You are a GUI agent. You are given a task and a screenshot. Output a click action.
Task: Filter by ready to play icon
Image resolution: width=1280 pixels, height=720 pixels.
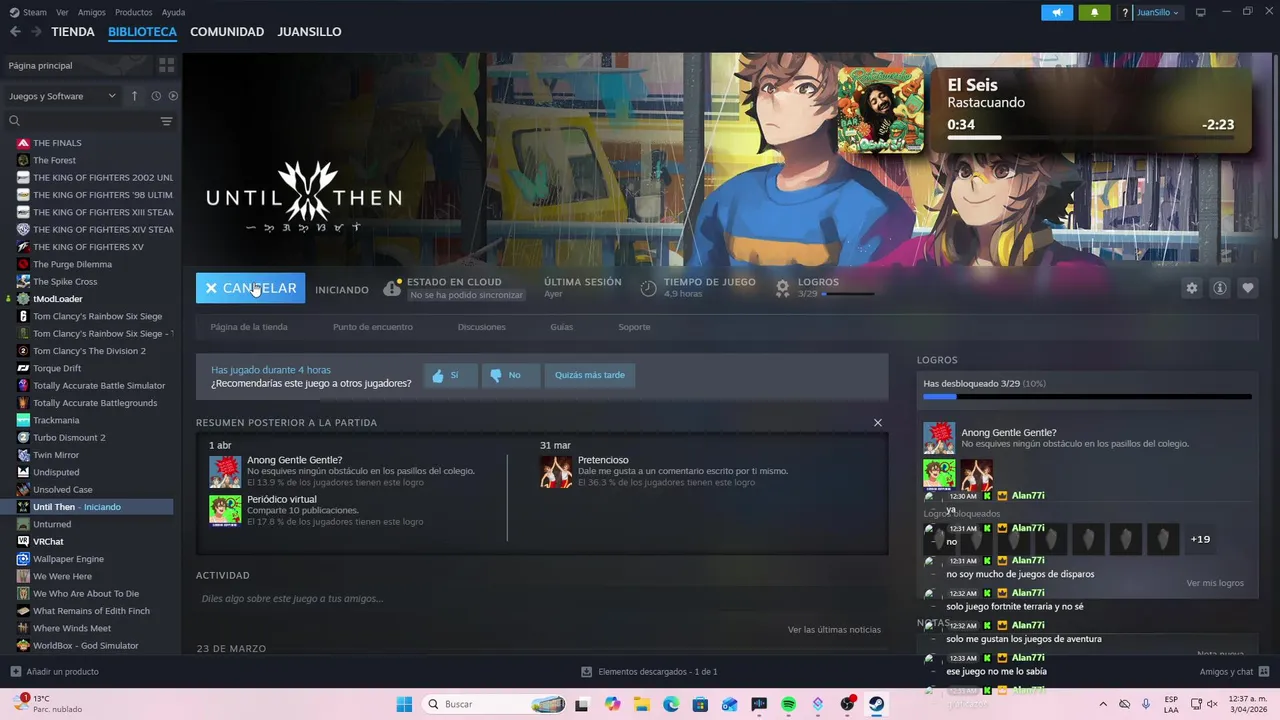coord(173,96)
